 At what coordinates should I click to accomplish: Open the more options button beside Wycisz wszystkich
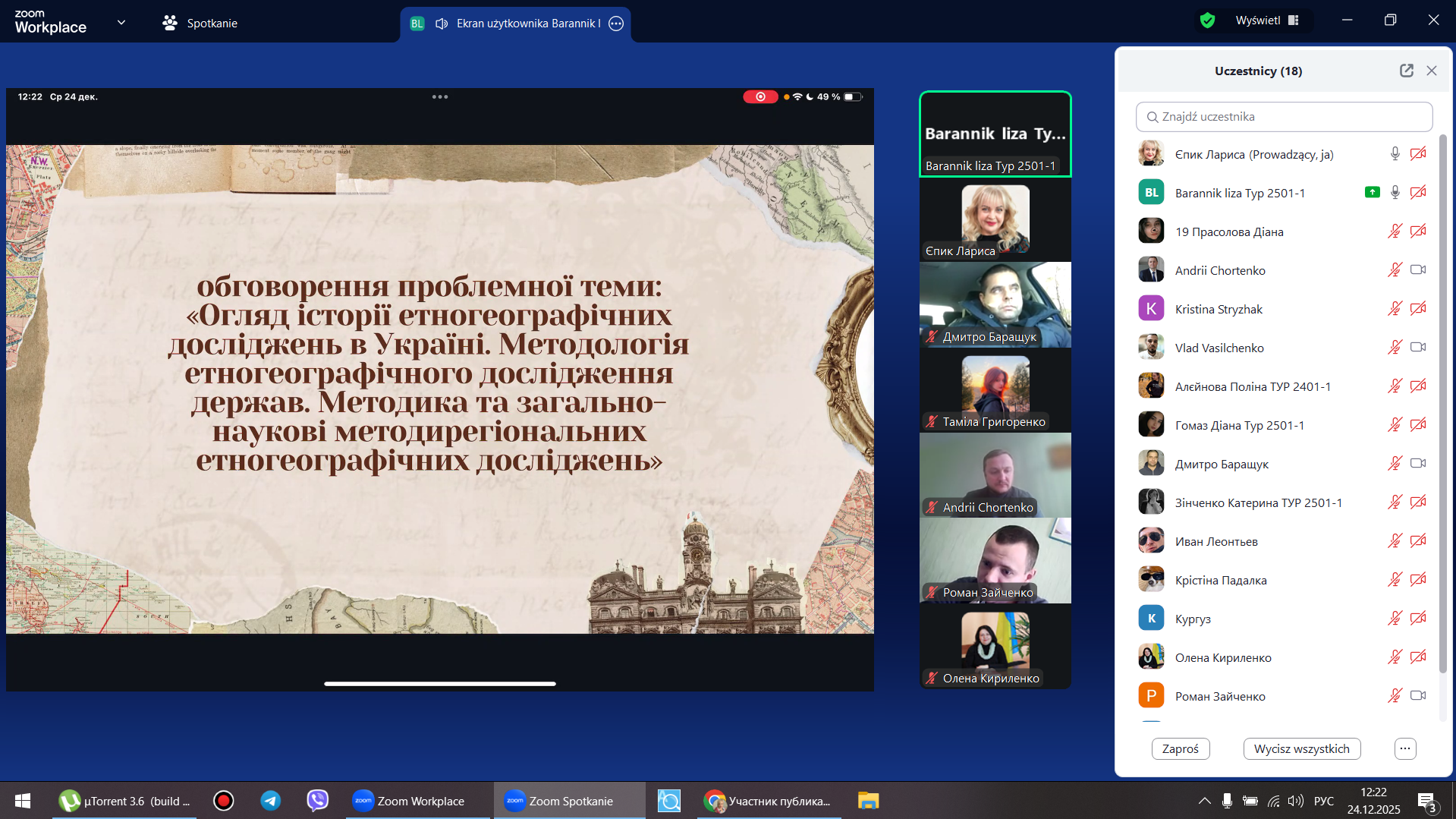(1404, 748)
